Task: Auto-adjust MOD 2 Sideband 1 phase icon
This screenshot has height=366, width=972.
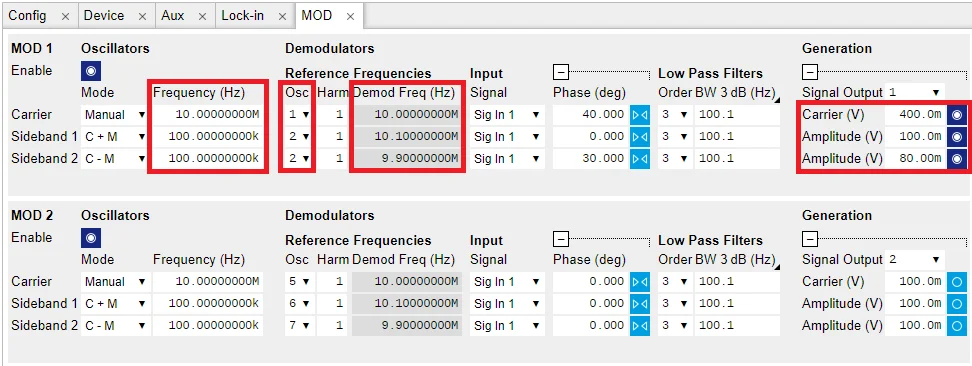Action: click(640, 303)
